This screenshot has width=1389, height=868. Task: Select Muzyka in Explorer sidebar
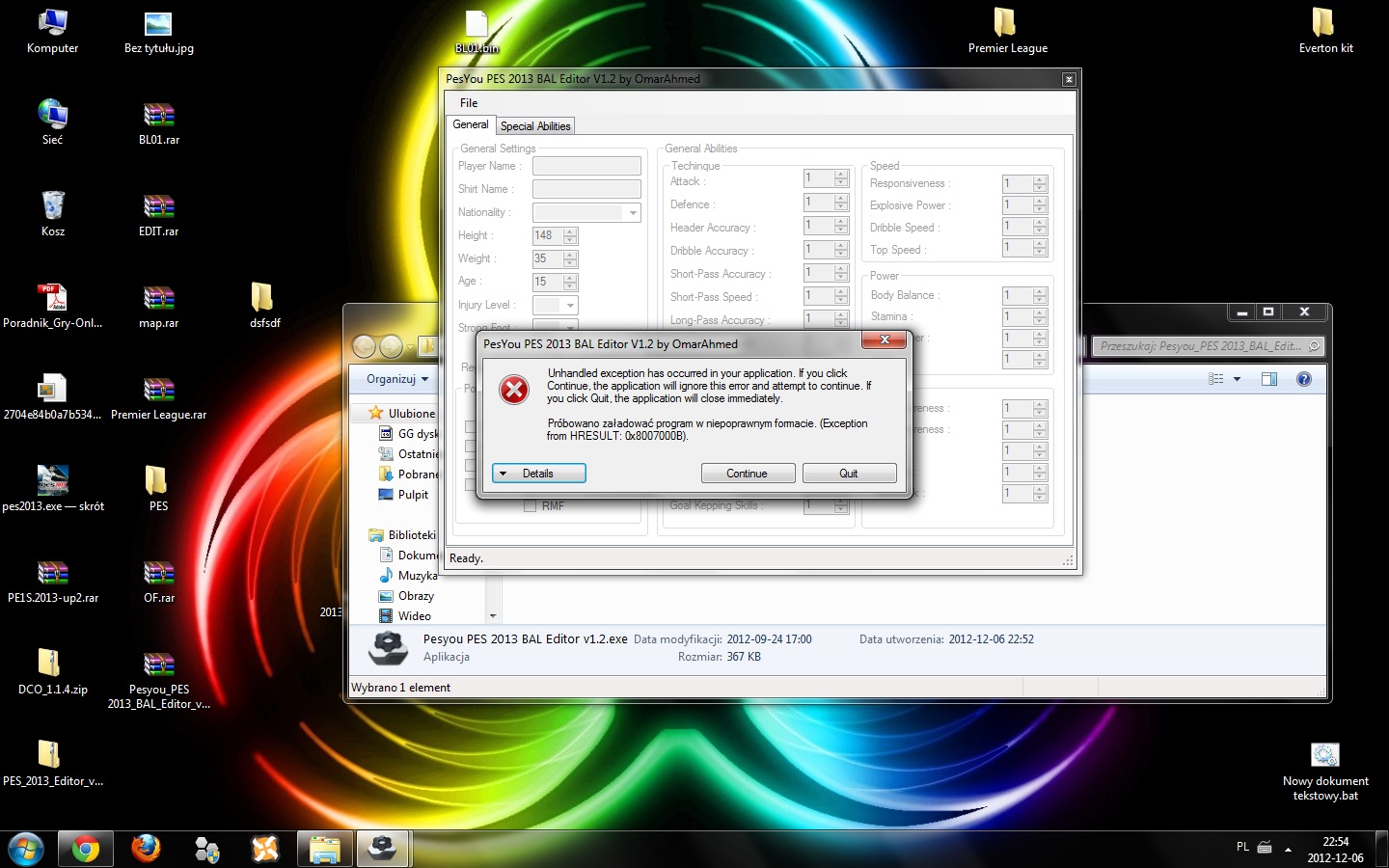418,576
